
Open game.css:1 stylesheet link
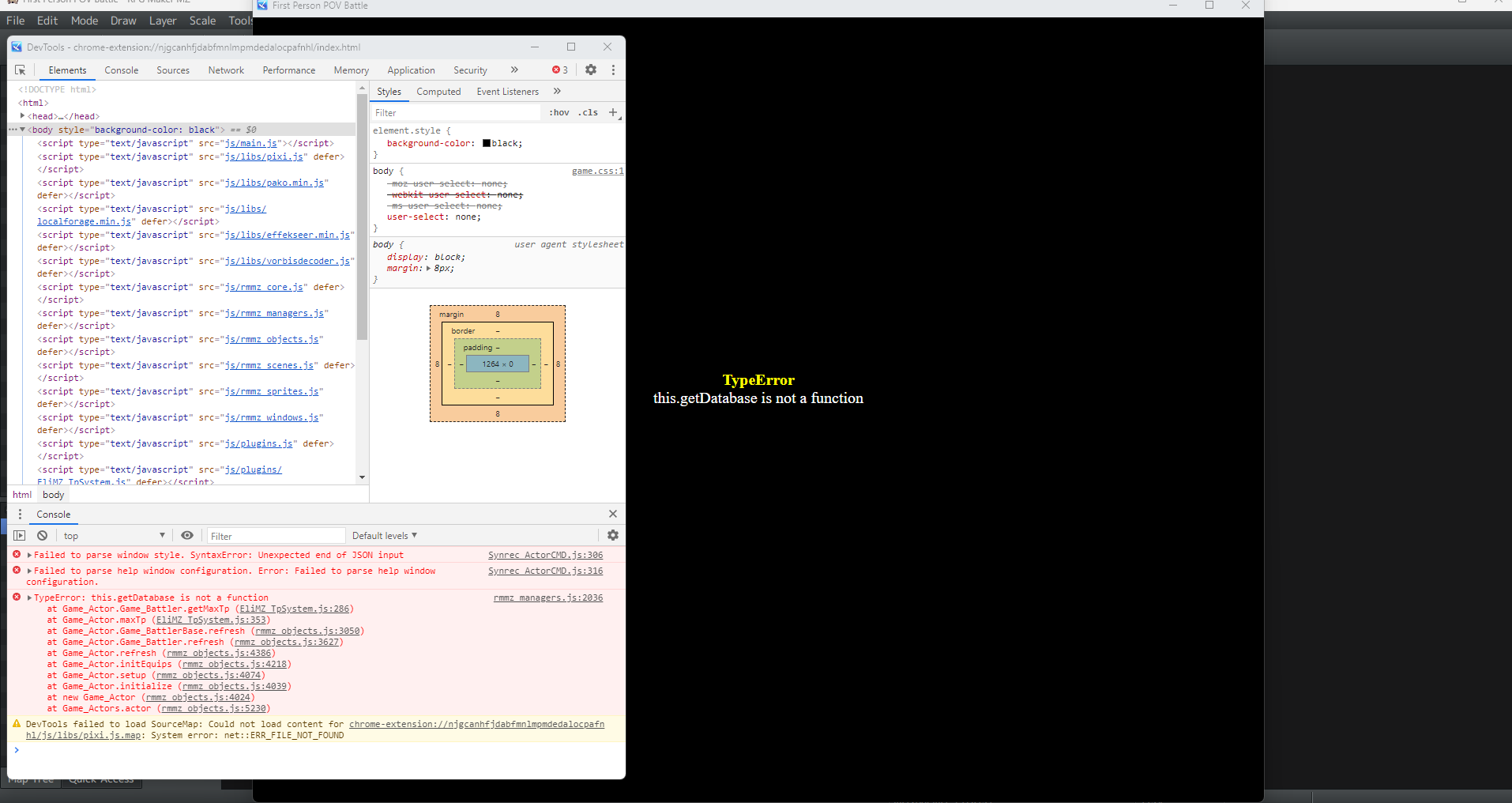pyautogui.click(x=597, y=171)
